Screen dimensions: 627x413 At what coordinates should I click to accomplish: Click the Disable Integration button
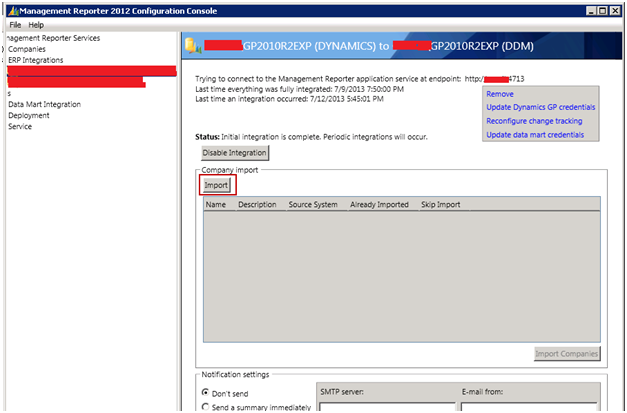coord(235,153)
